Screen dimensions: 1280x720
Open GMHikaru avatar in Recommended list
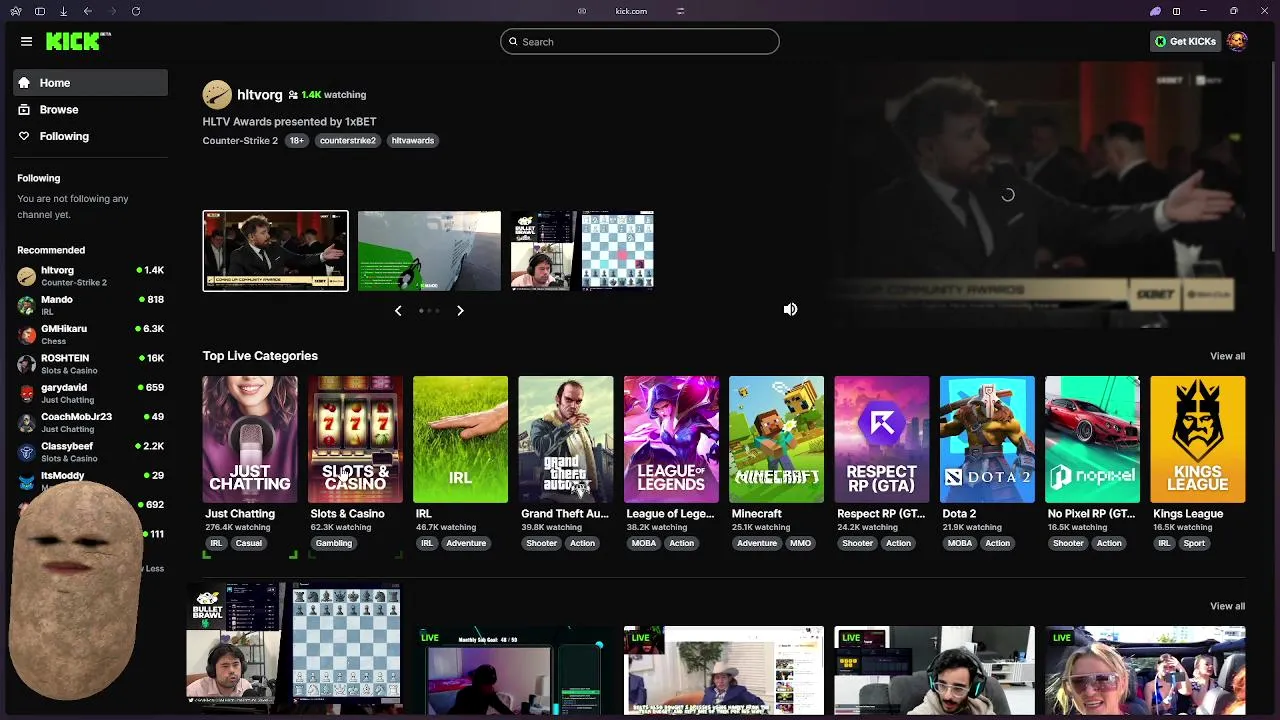pyautogui.click(x=26, y=334)
